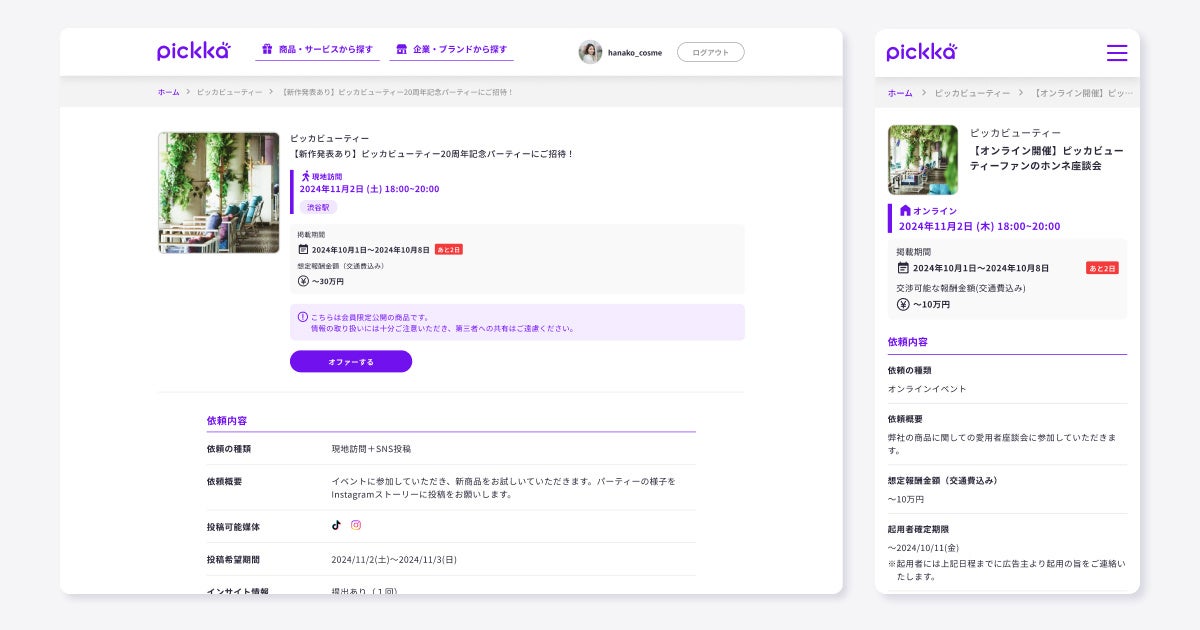1200x630 pixels.
Task: Click the calendar icon in the mobile listing period
Action: [903, 268]
